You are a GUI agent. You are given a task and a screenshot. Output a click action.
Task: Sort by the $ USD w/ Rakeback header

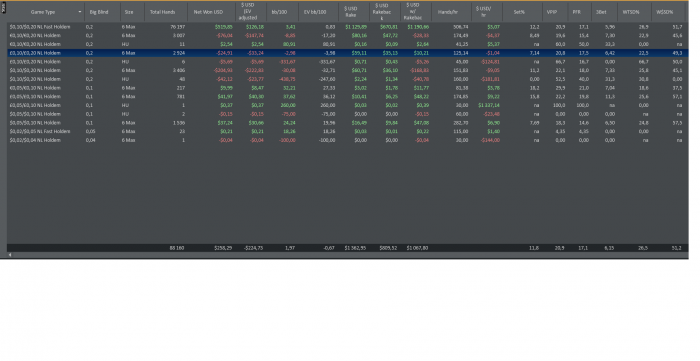412,12
